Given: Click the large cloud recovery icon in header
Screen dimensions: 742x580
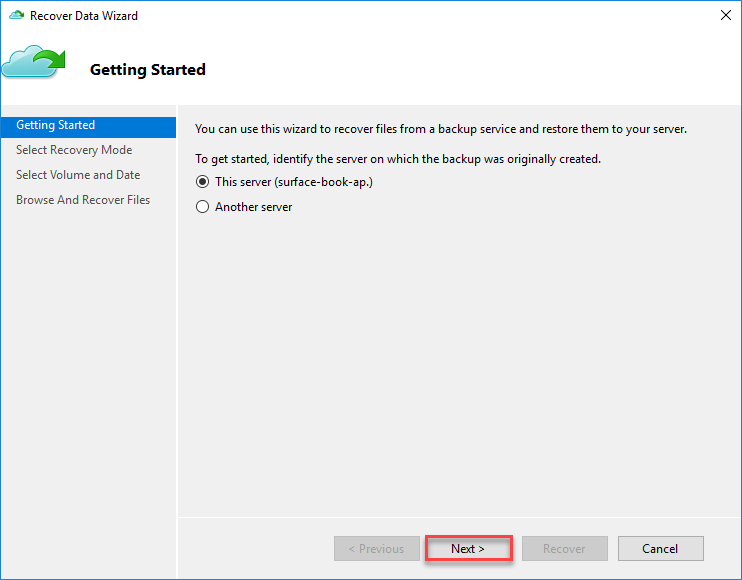Looking at the screenshot, I should coord(33,62).
